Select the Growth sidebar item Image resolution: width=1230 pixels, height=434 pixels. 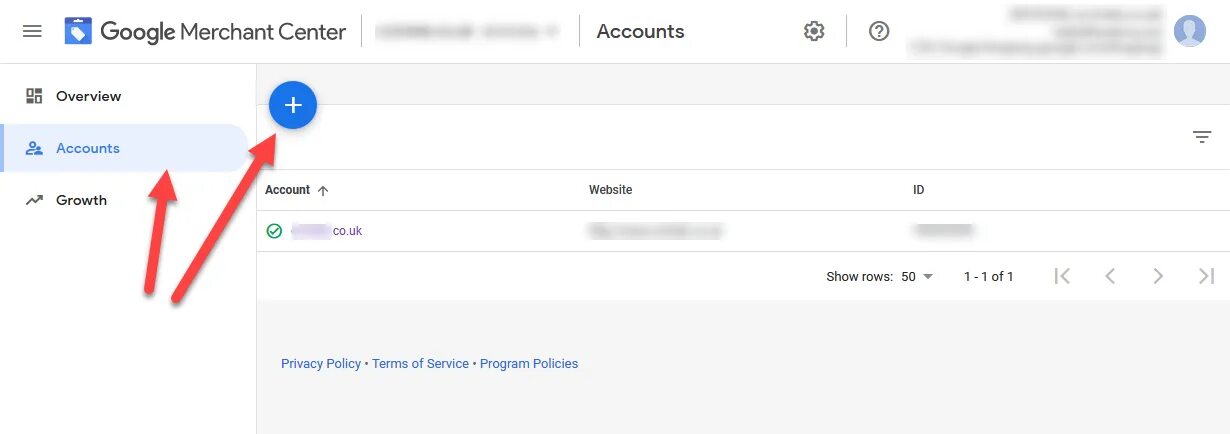pos(81,200)
